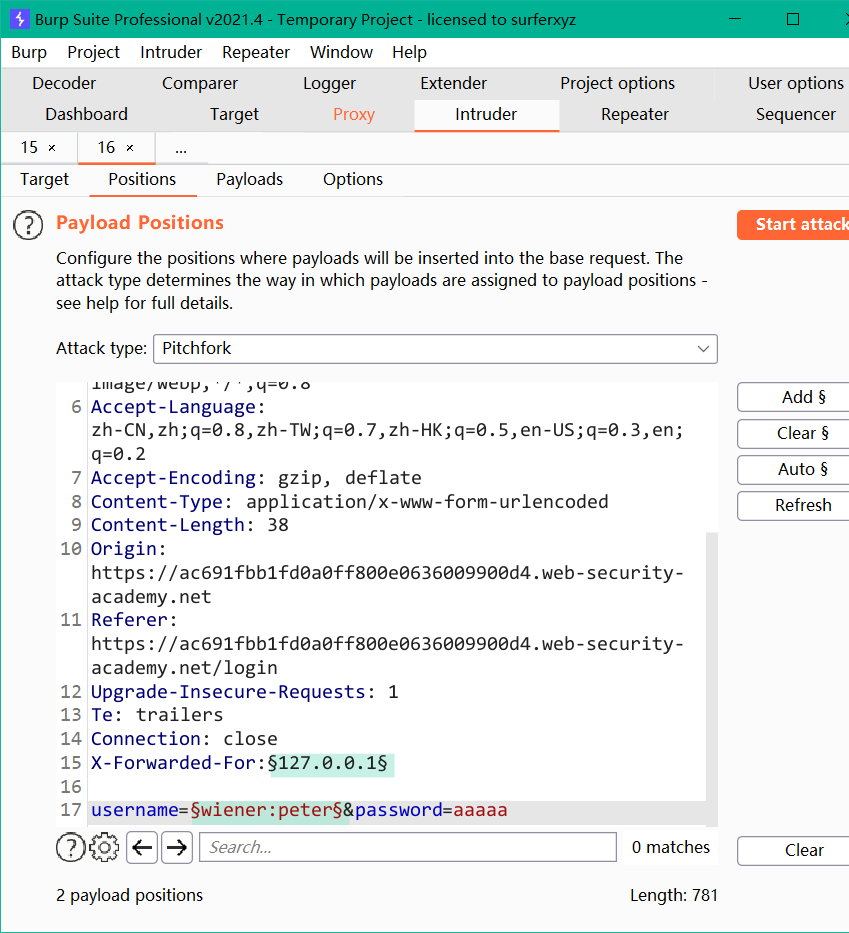Viewport: 849px width, 933px height.
Task: Switch to the Comparer tab
Action: click(200, 83)
